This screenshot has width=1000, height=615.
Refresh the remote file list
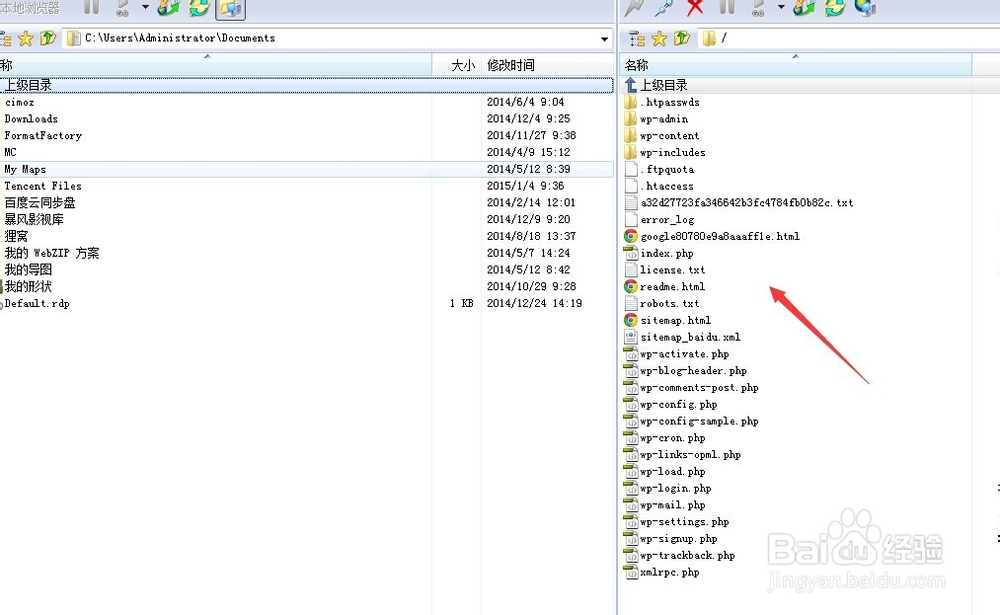click(x=834, y=8)
